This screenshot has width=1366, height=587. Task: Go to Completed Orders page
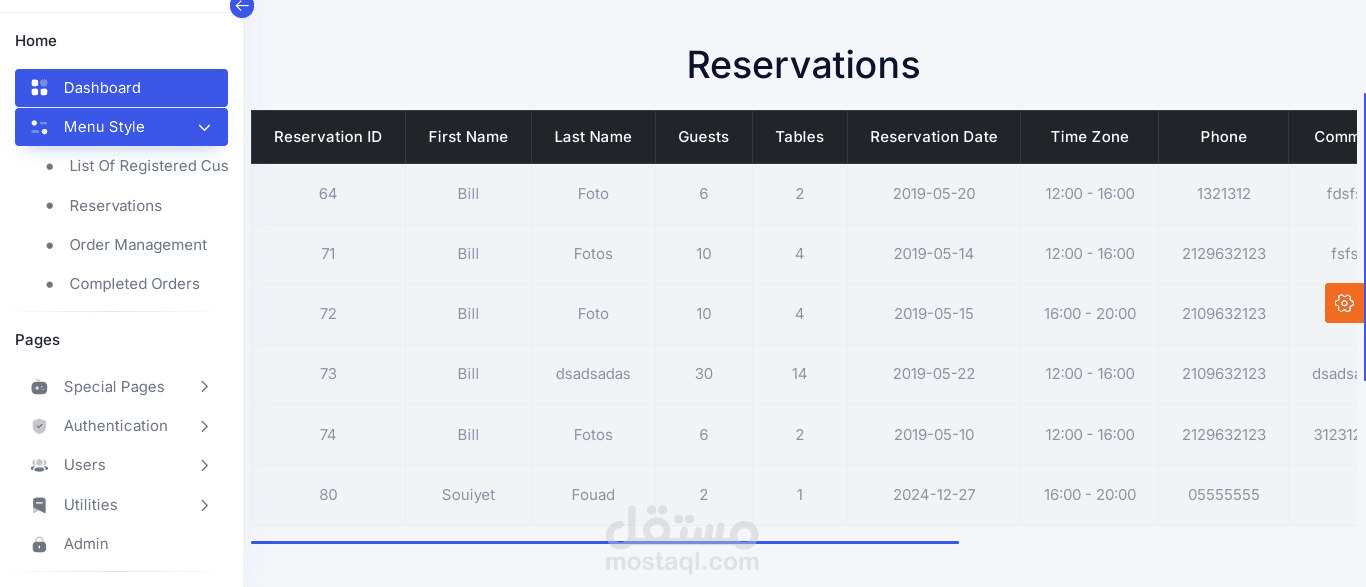pyautogui.click(x=134, y=284)
